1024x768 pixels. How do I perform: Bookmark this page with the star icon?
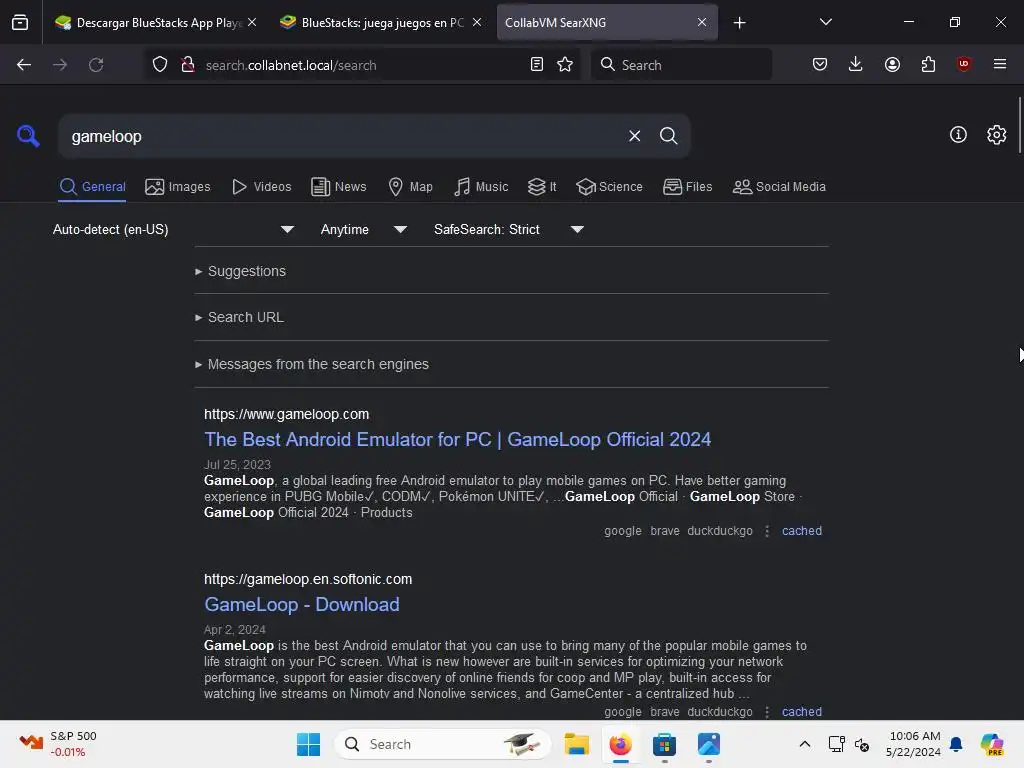click(565, 65)
